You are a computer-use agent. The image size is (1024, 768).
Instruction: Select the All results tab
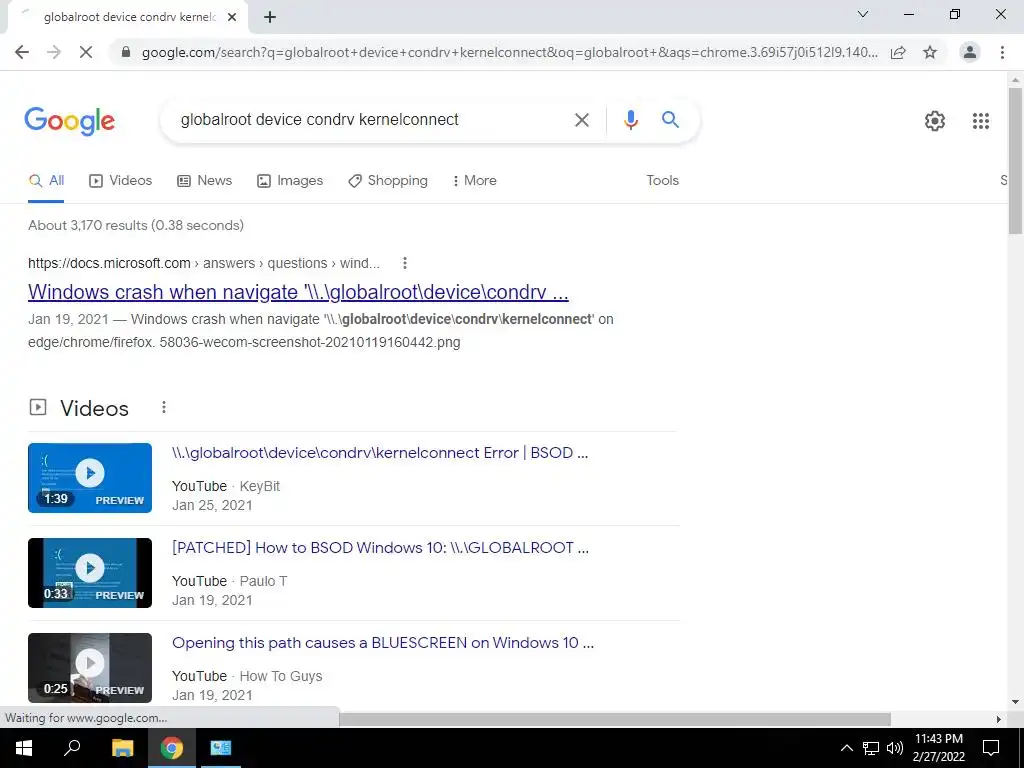click(46, 181)
